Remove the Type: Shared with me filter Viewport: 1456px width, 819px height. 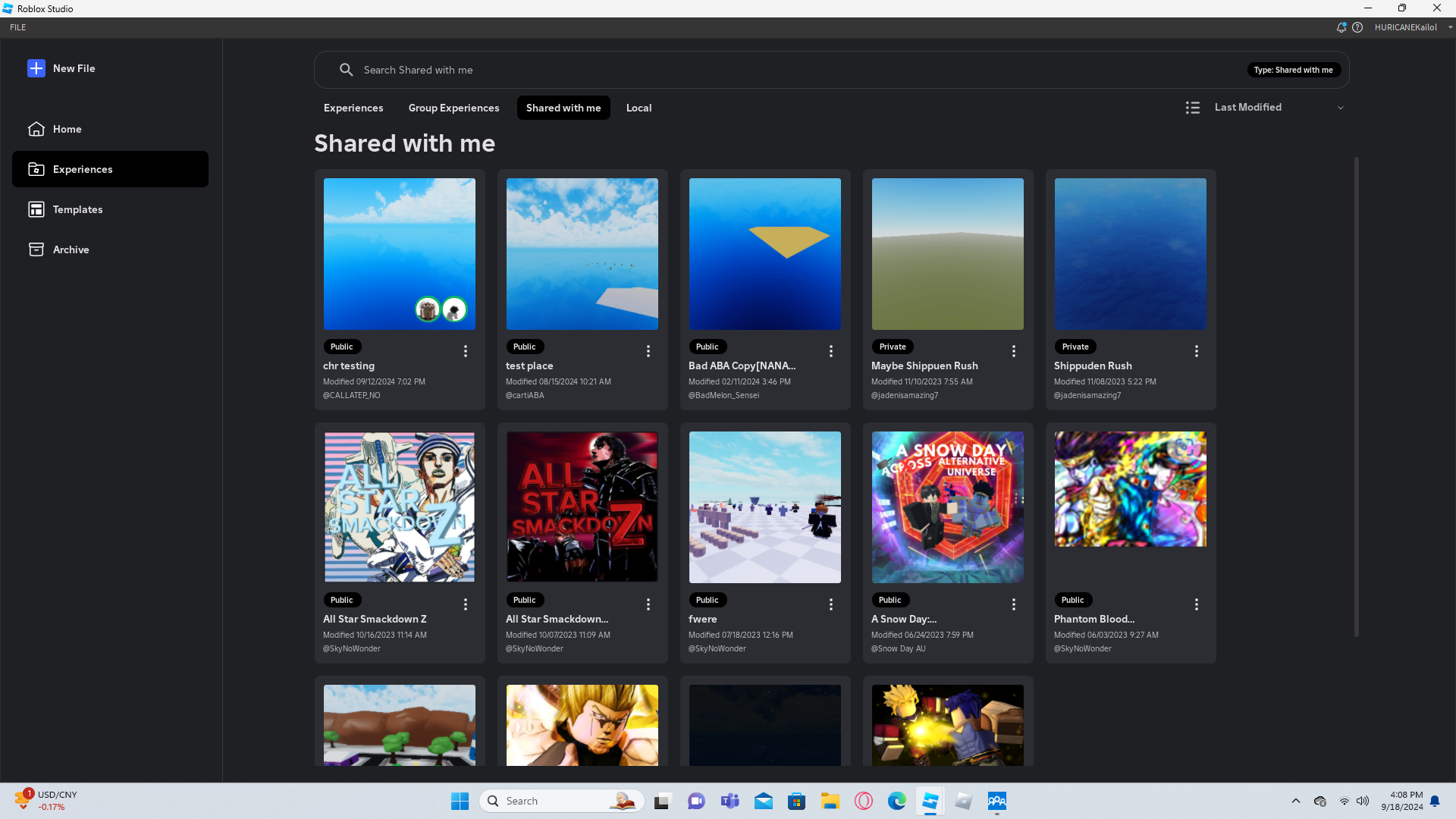[x=1293, y=70]
